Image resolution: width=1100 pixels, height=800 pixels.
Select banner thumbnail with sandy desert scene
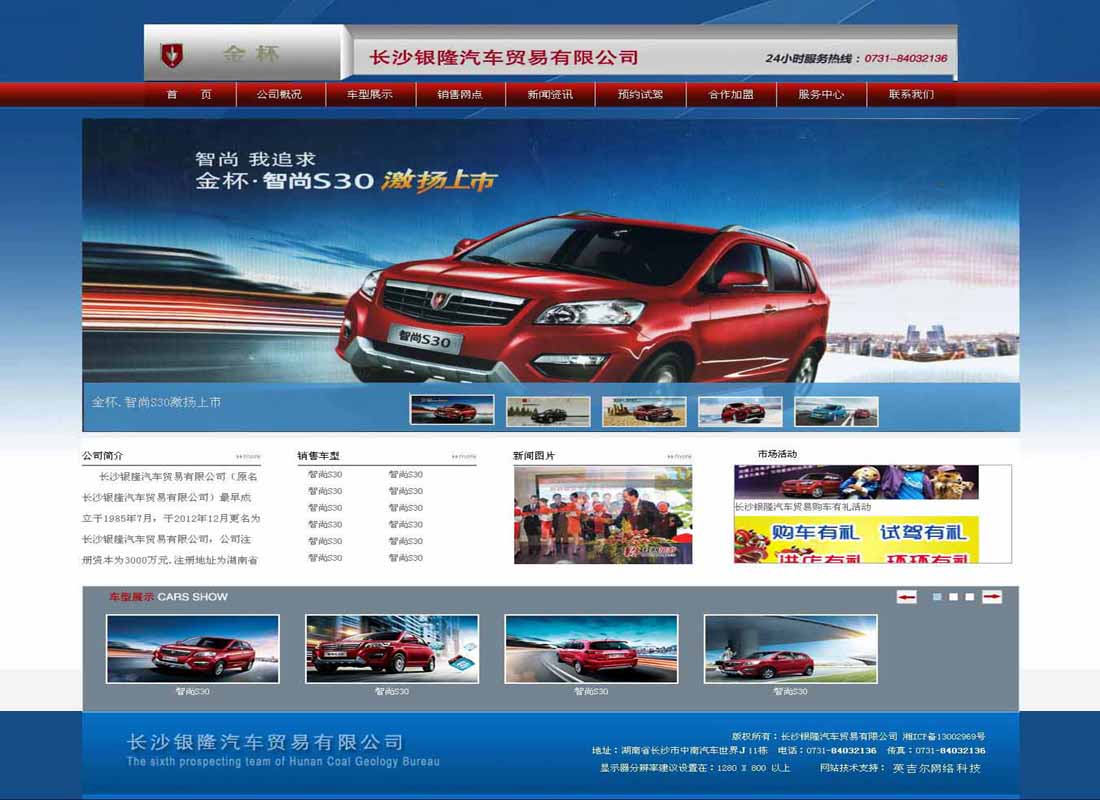(644, 411)
